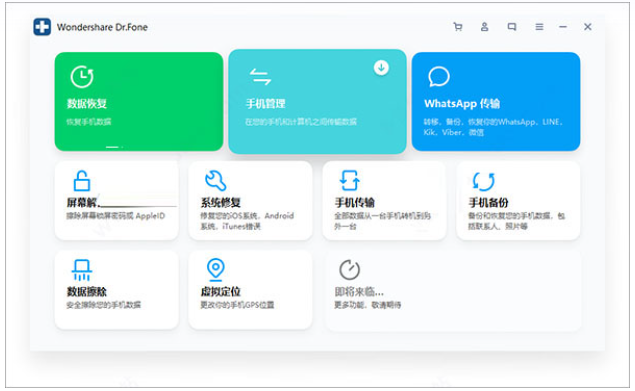Click the 更改你的手机GPS位置 description
Viewport: 635px width, 391px height.
pos(237,305)
